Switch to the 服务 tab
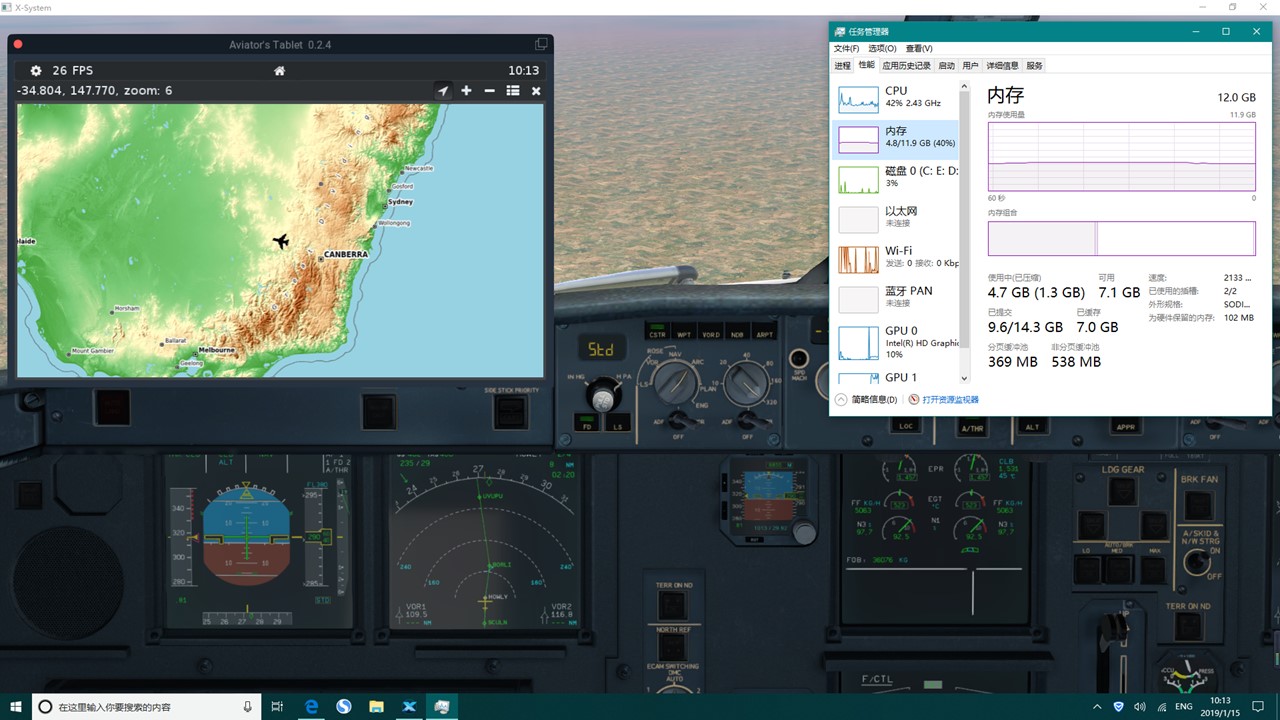This screenshot has width=1280, height=720. [x=1034, y=65]
